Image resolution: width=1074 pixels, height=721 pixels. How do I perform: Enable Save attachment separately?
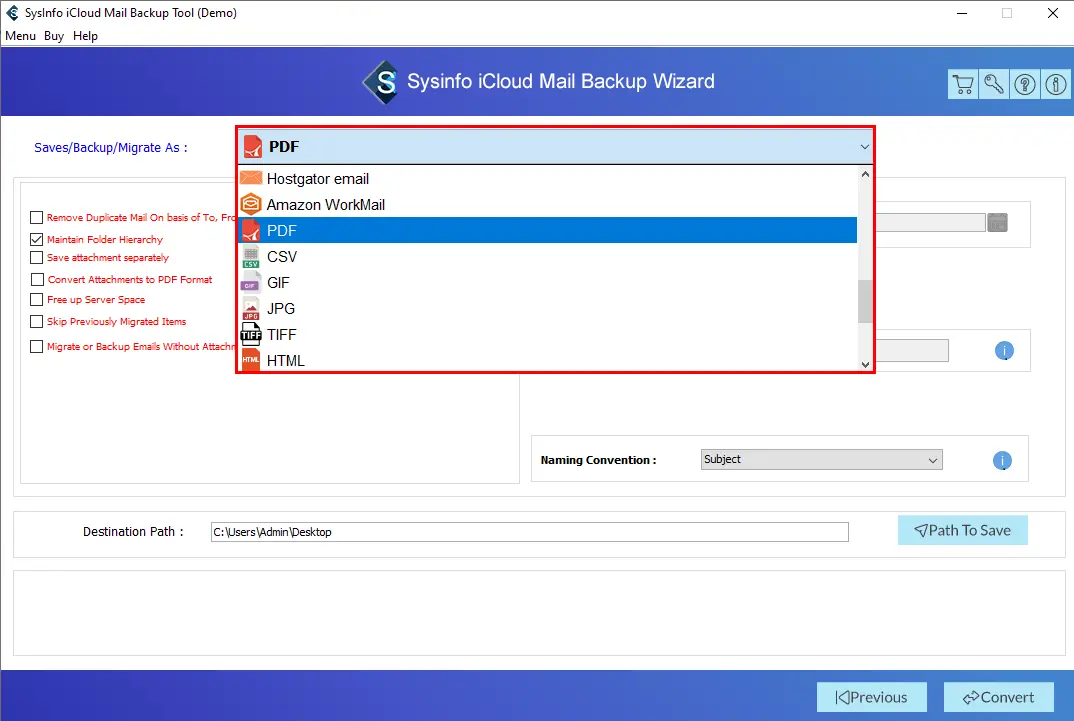(x=36, y=257)
